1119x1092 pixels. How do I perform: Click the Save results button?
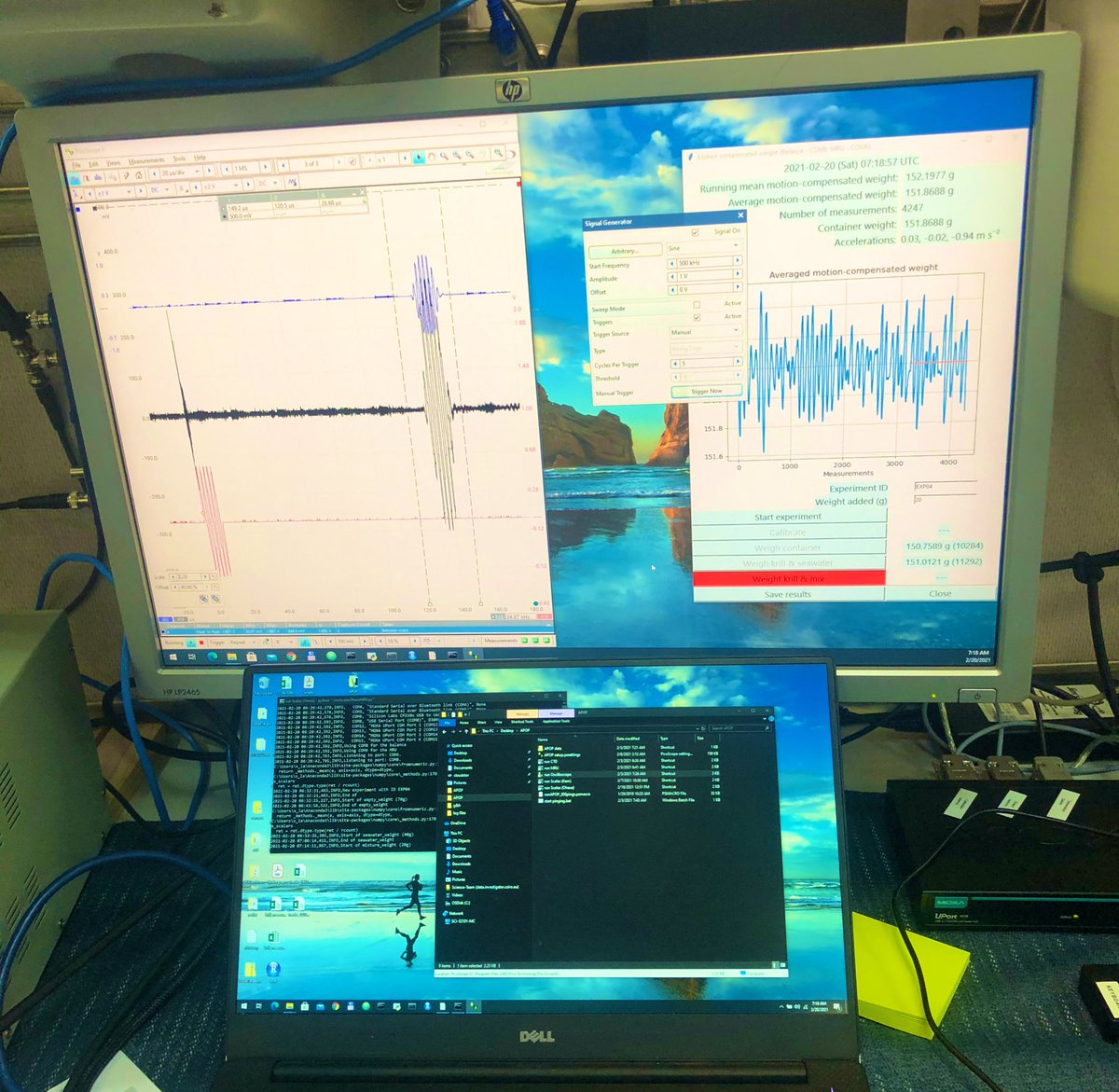click(x=788, y=594)
